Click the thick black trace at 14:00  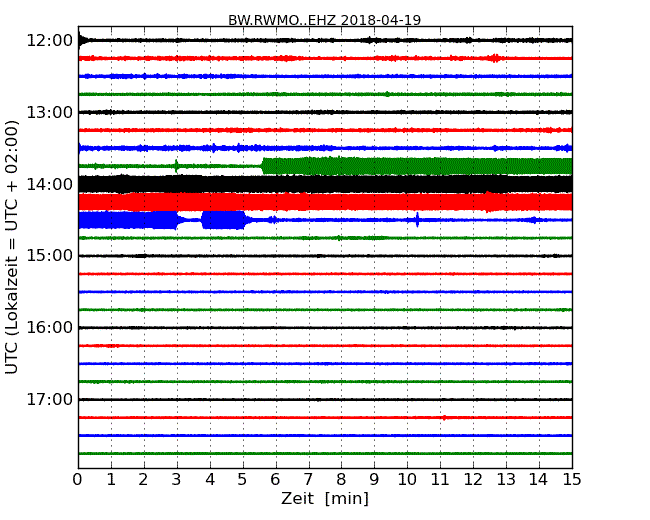(x=325, y=184)
